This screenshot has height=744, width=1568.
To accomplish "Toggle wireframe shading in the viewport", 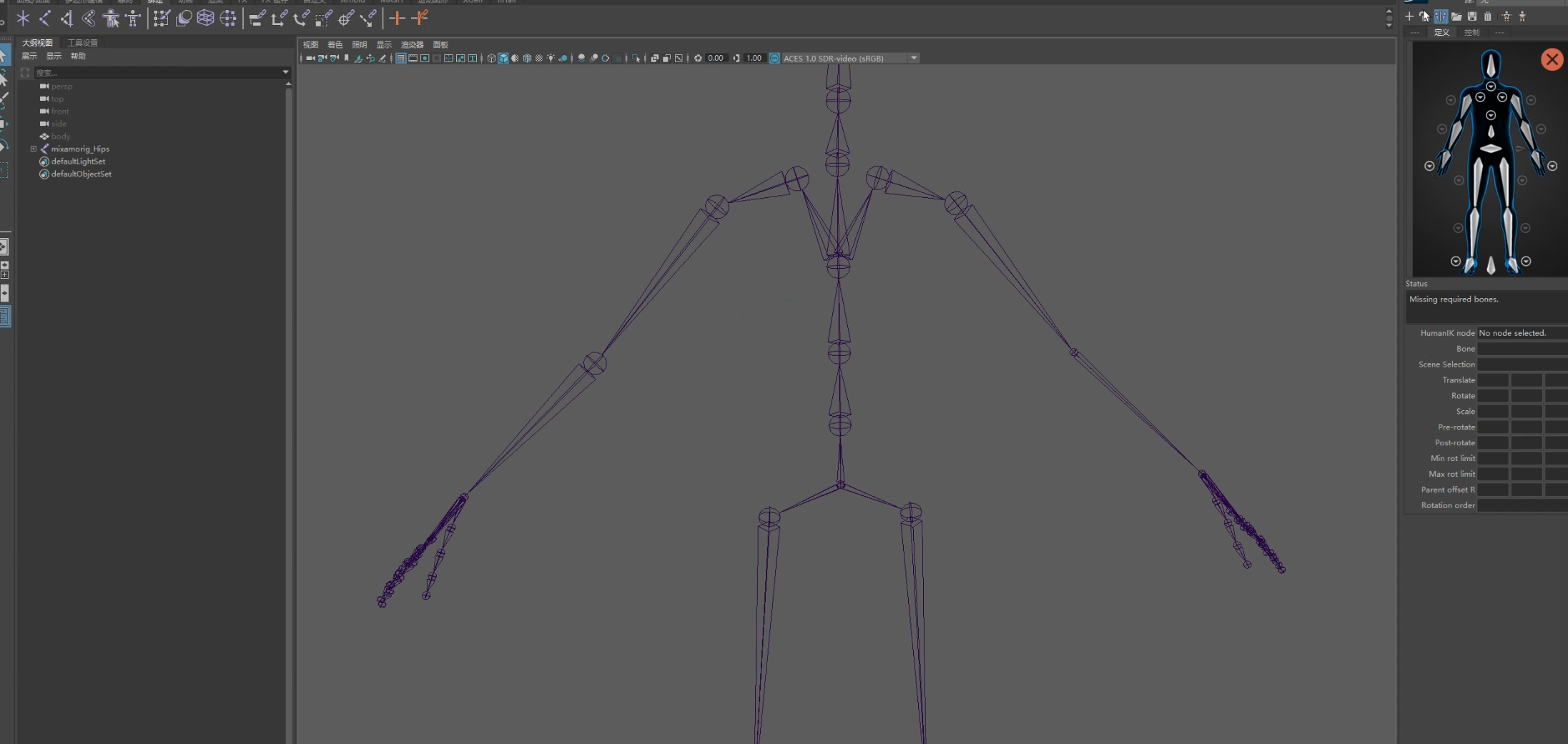I will click(491, 59).
